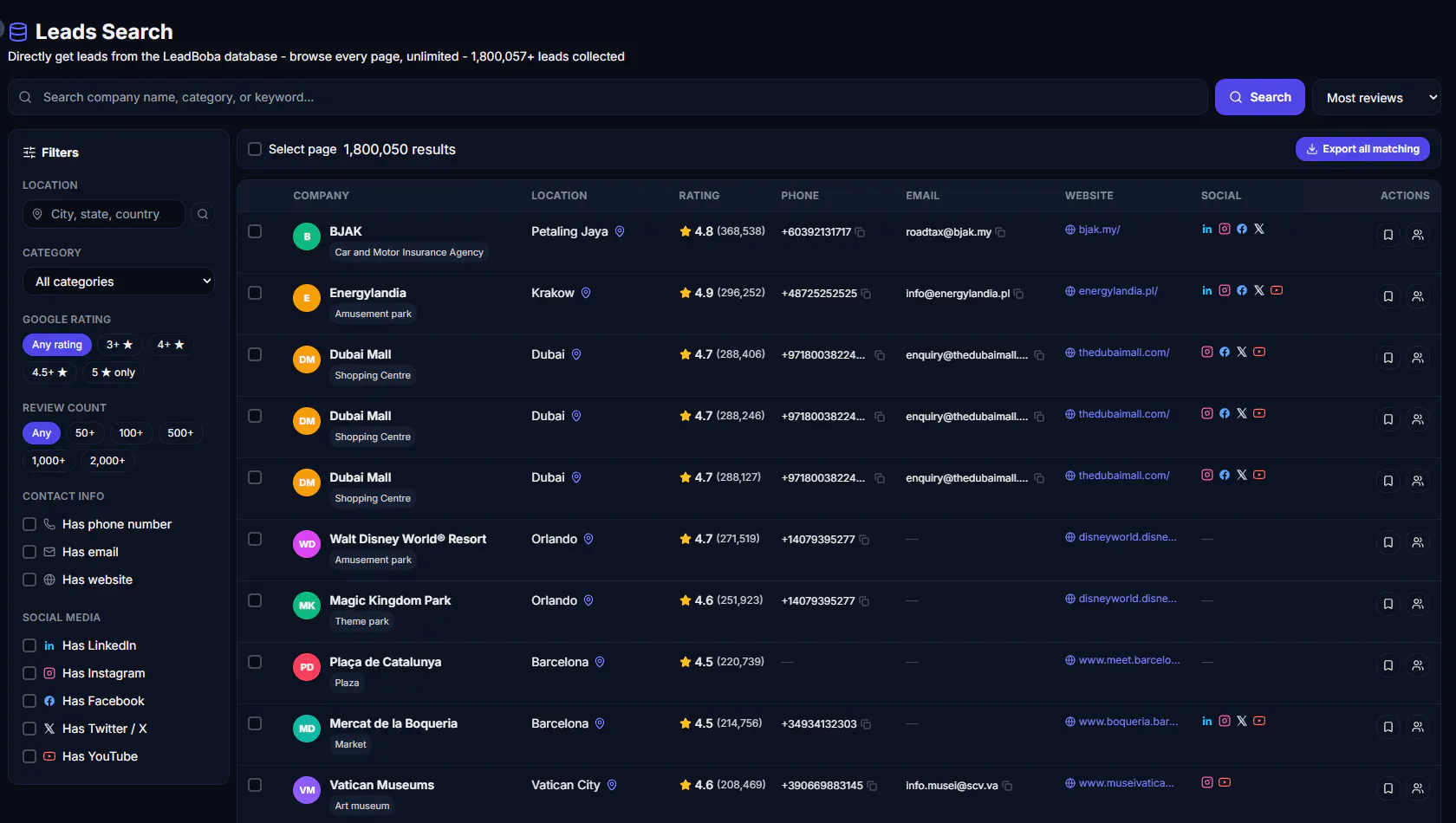This screenshot has height=823, width=1456.
Task: Open the bjak.my/ website link
Action: (1093, 230)
